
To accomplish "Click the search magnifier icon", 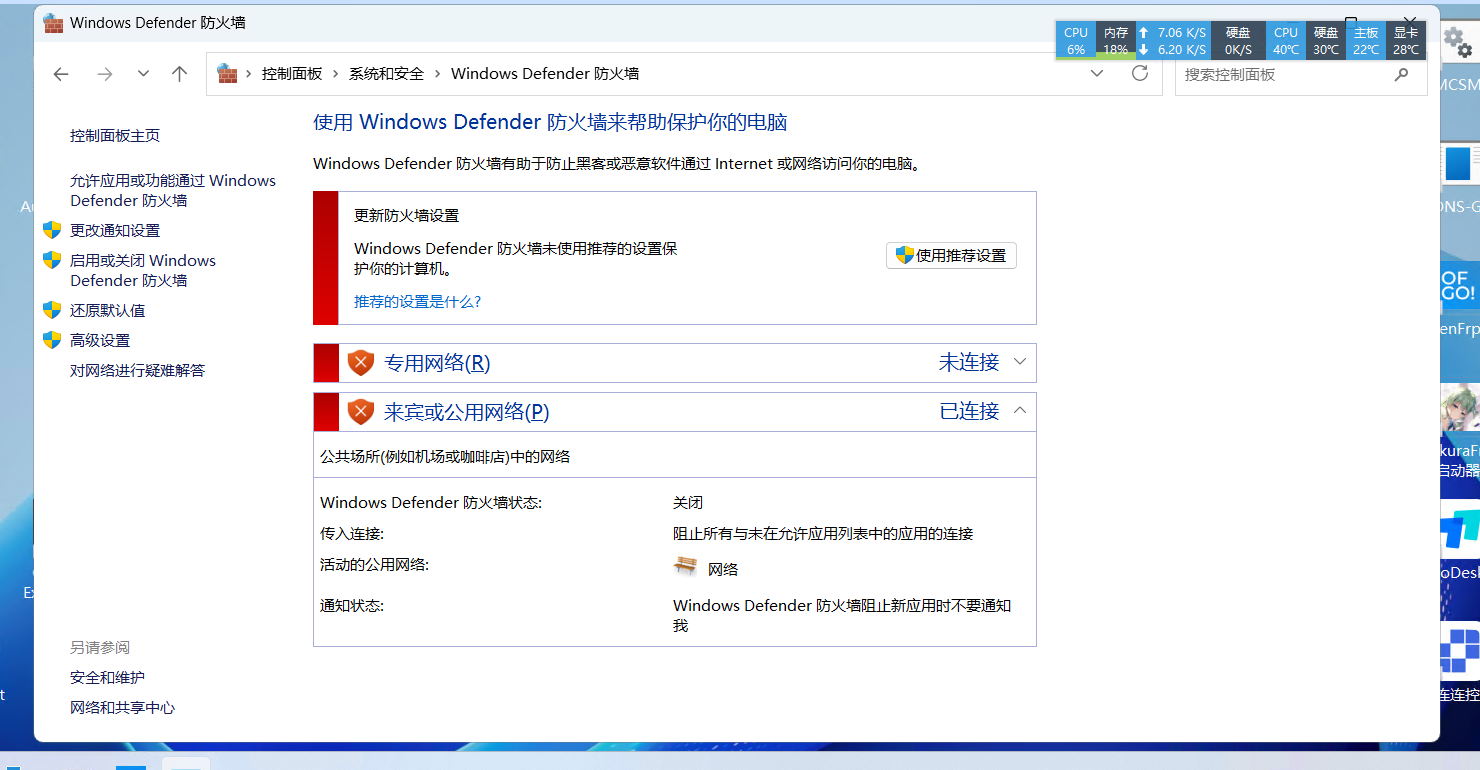I will [1402, 74].
